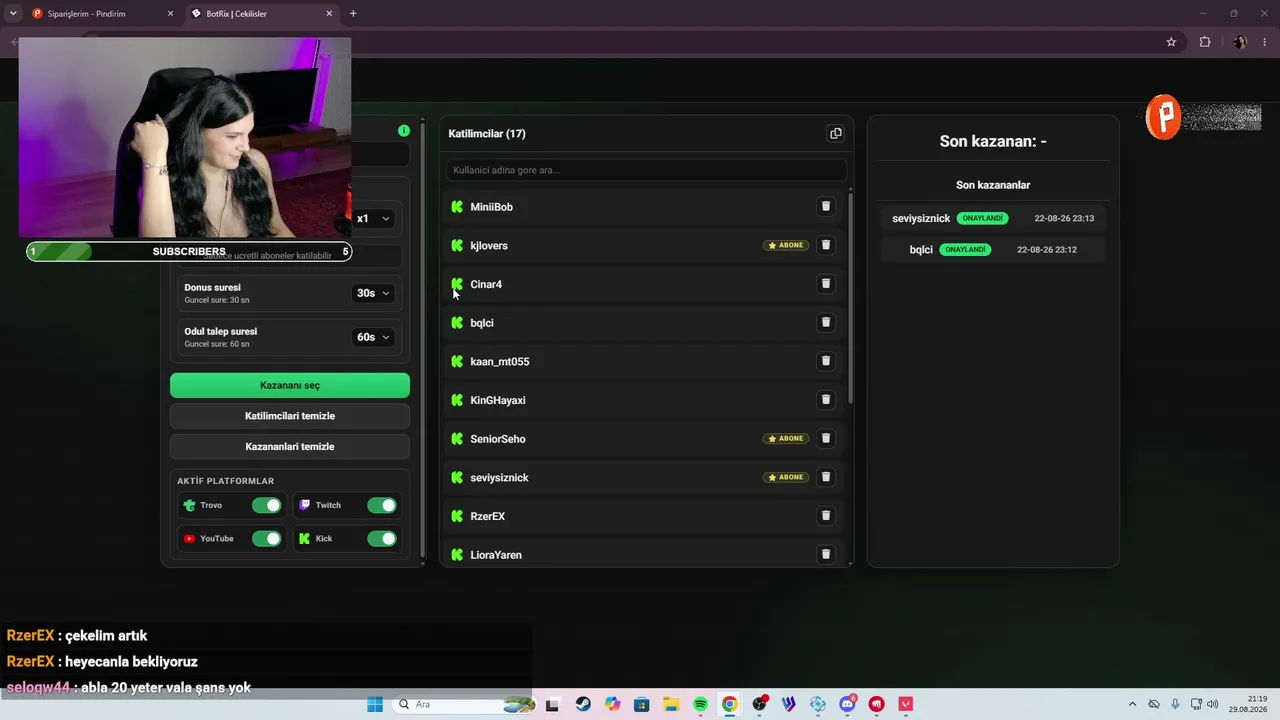This screenshot has height=720, width=1280.
Task: Click the participant search field
Action: (x=646, y=170)
